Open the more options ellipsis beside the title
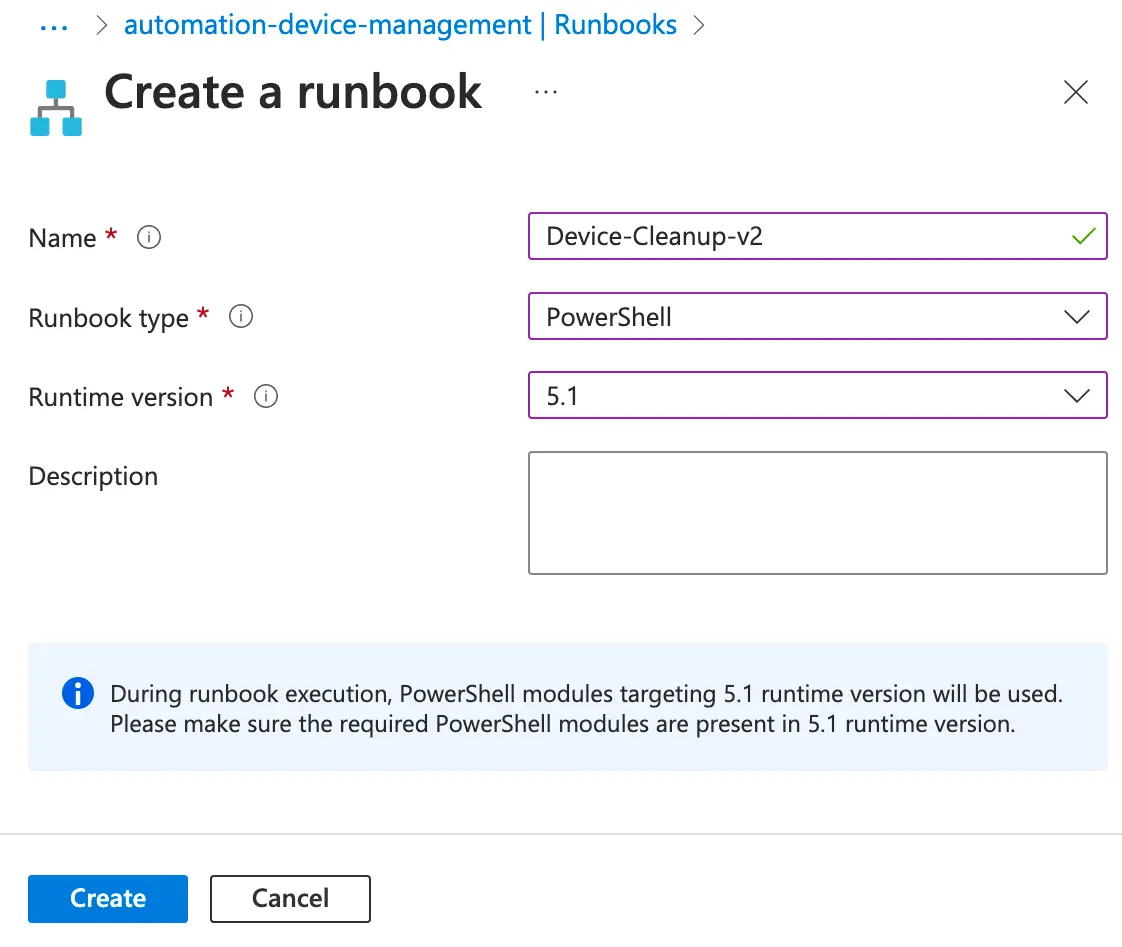The height and width of the screenshot is (947, 1122). (x=545, y=92)
